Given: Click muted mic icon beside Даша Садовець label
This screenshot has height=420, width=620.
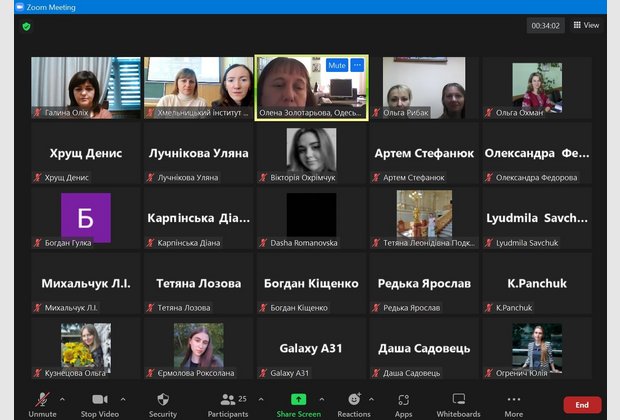Looking at the screenshot, I should tap(376, 373).
